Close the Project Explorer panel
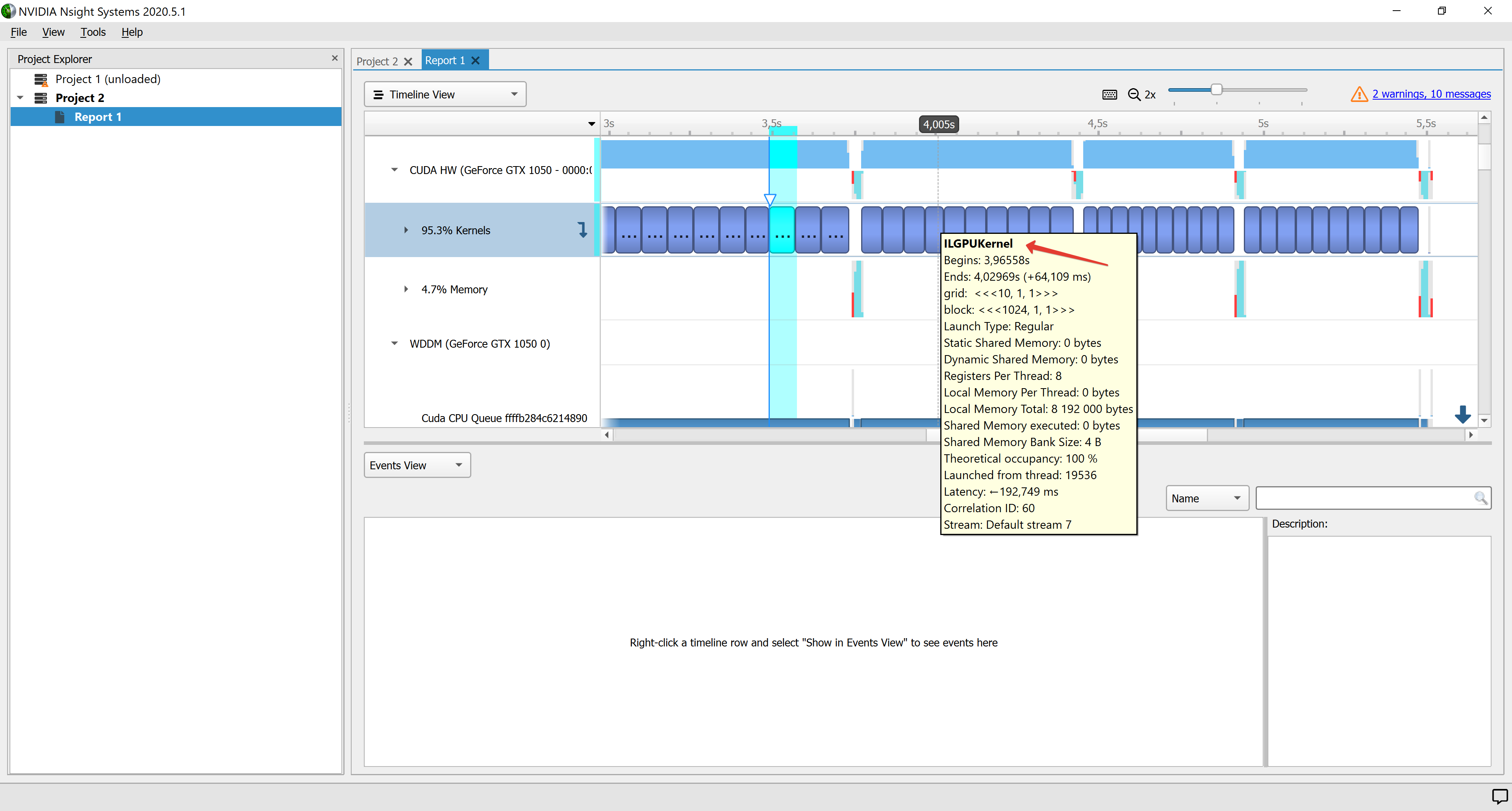1512x811 pixels. coord(335,58)
